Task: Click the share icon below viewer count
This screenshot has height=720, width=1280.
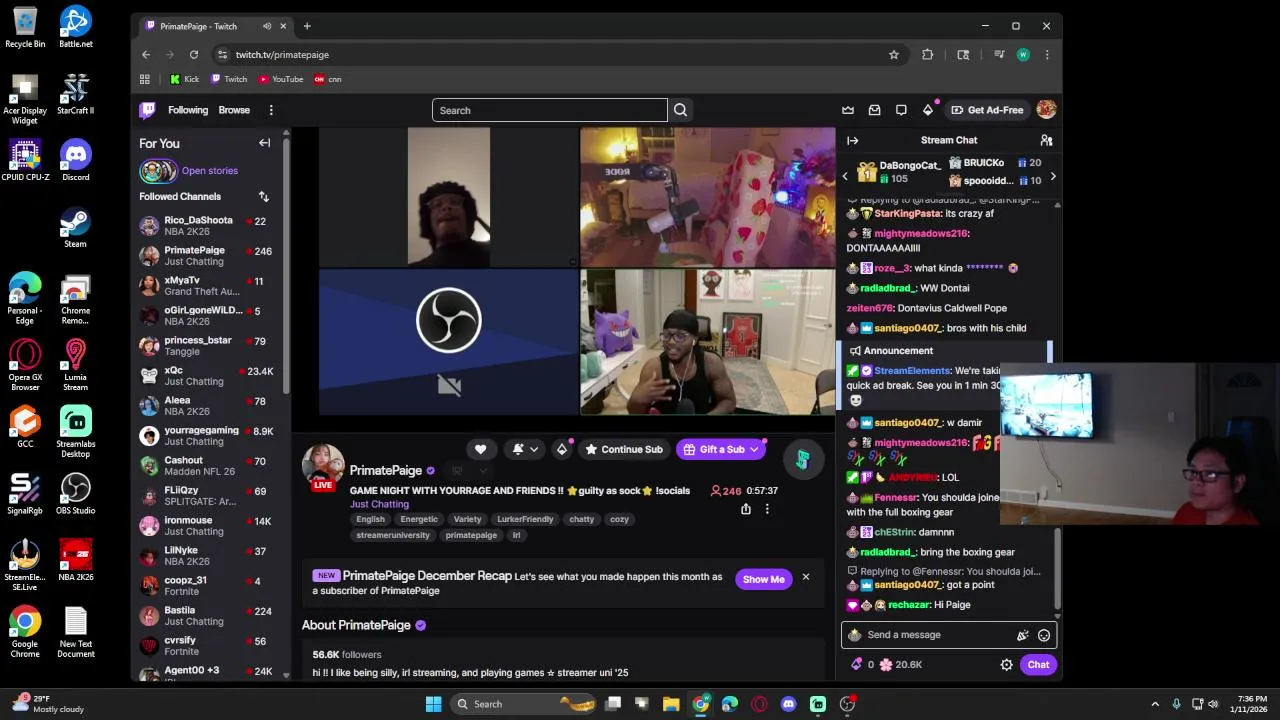Action: [745, 509]
